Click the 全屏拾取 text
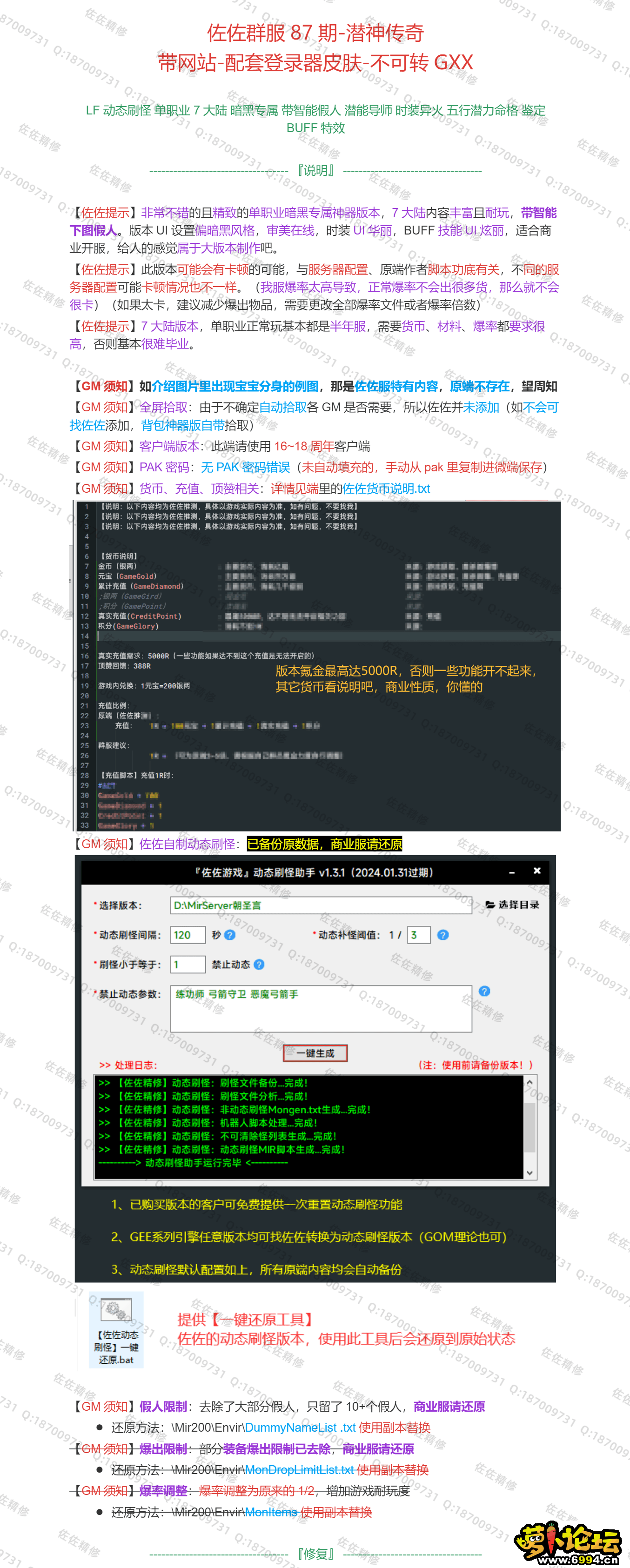Viewport: 630px width, 1568px height. [x=163, y=407]
